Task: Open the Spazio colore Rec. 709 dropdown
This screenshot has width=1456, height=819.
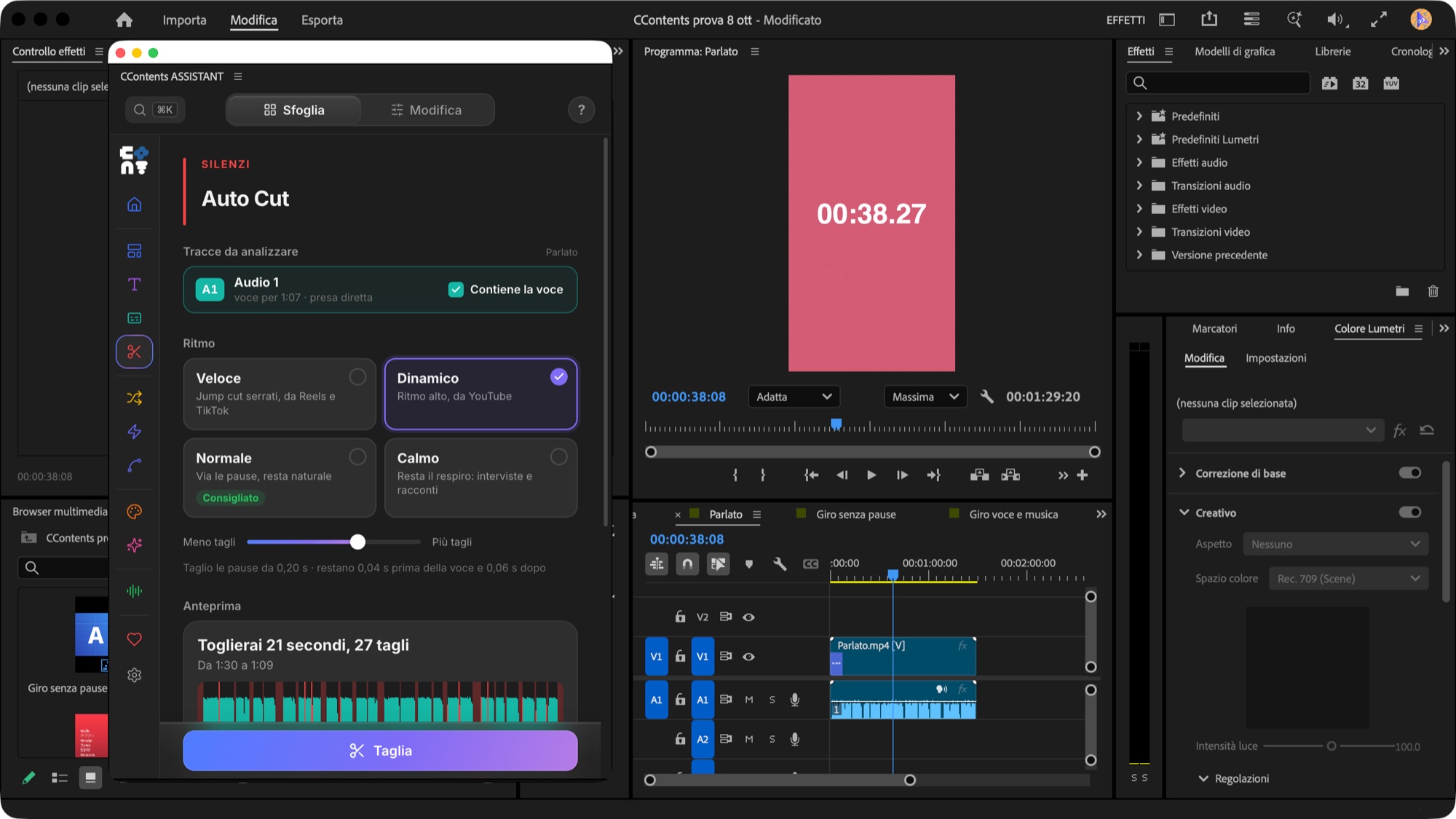Action: 1348,579
